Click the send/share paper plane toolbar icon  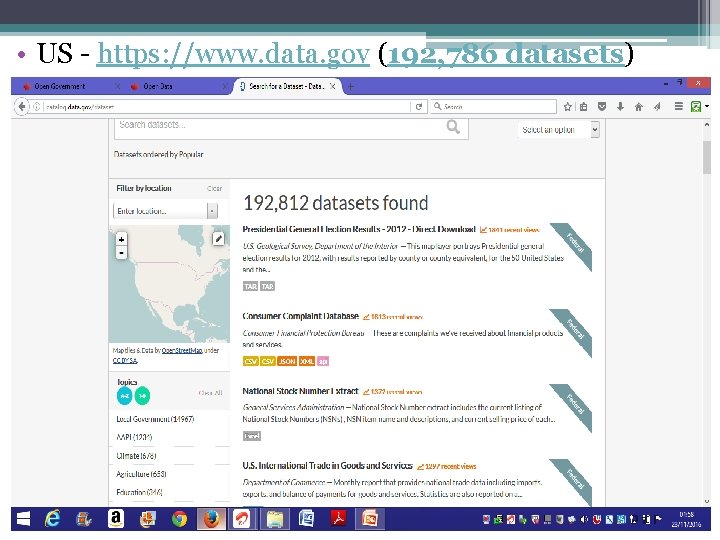tap(657, 107)
